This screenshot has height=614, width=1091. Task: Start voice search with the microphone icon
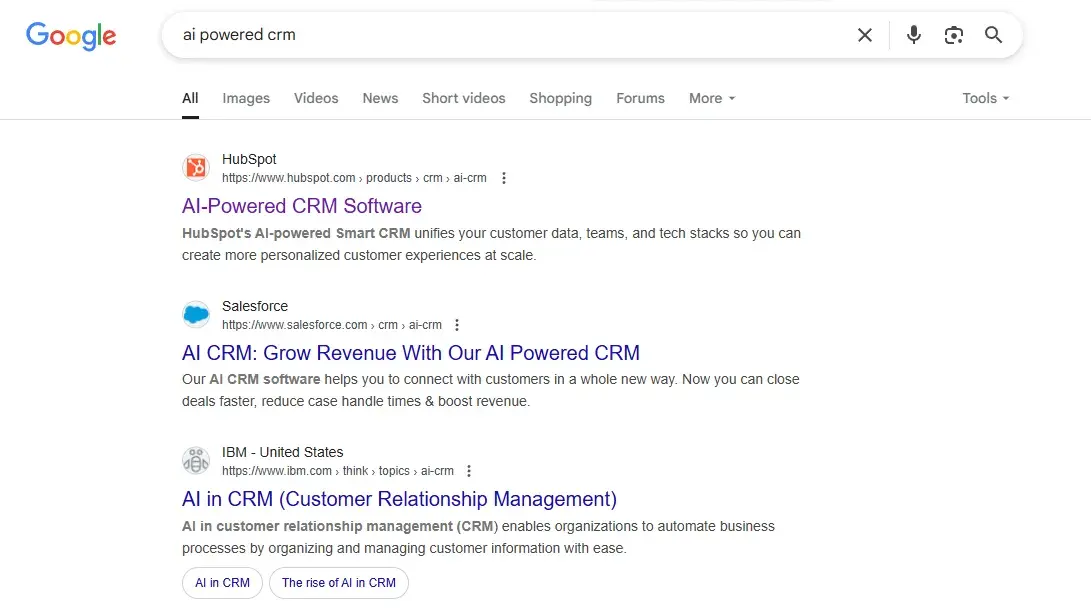(913, 34)
